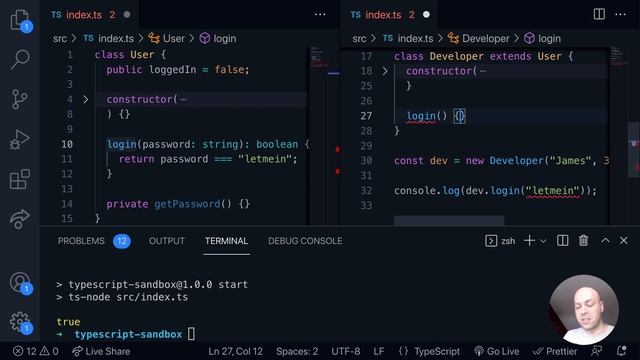
Task: Add a new terminal
Action: click(529, 241)
